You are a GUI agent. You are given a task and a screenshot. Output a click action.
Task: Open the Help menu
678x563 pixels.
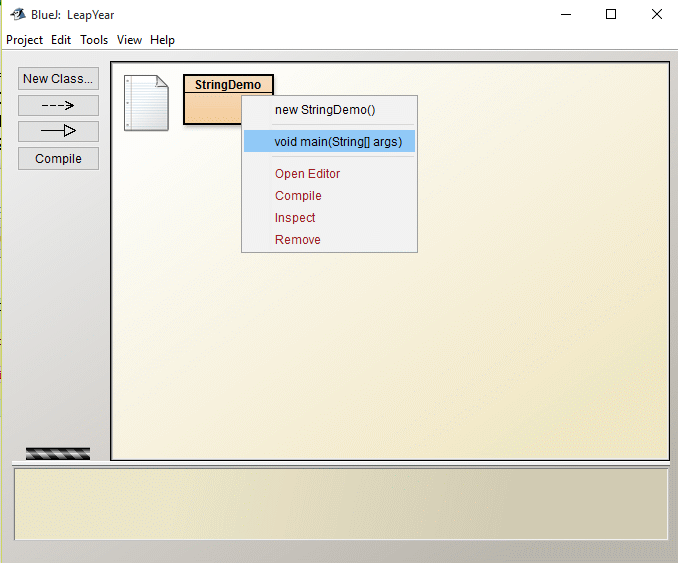pos(162,40)
